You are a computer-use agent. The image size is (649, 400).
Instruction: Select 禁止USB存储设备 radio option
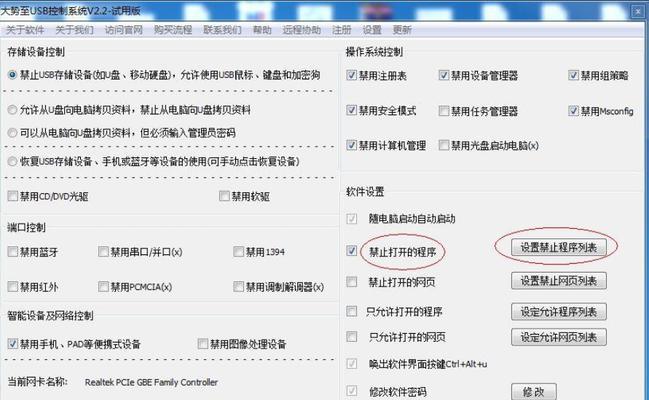coord(12,75)
